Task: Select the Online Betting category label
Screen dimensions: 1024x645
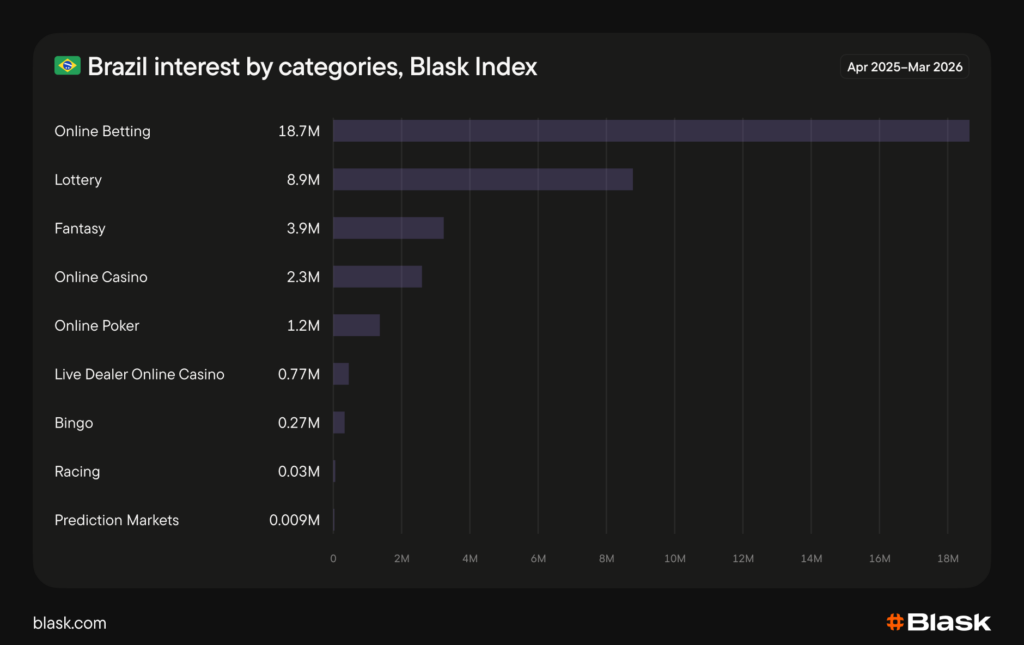Action: 102,131
